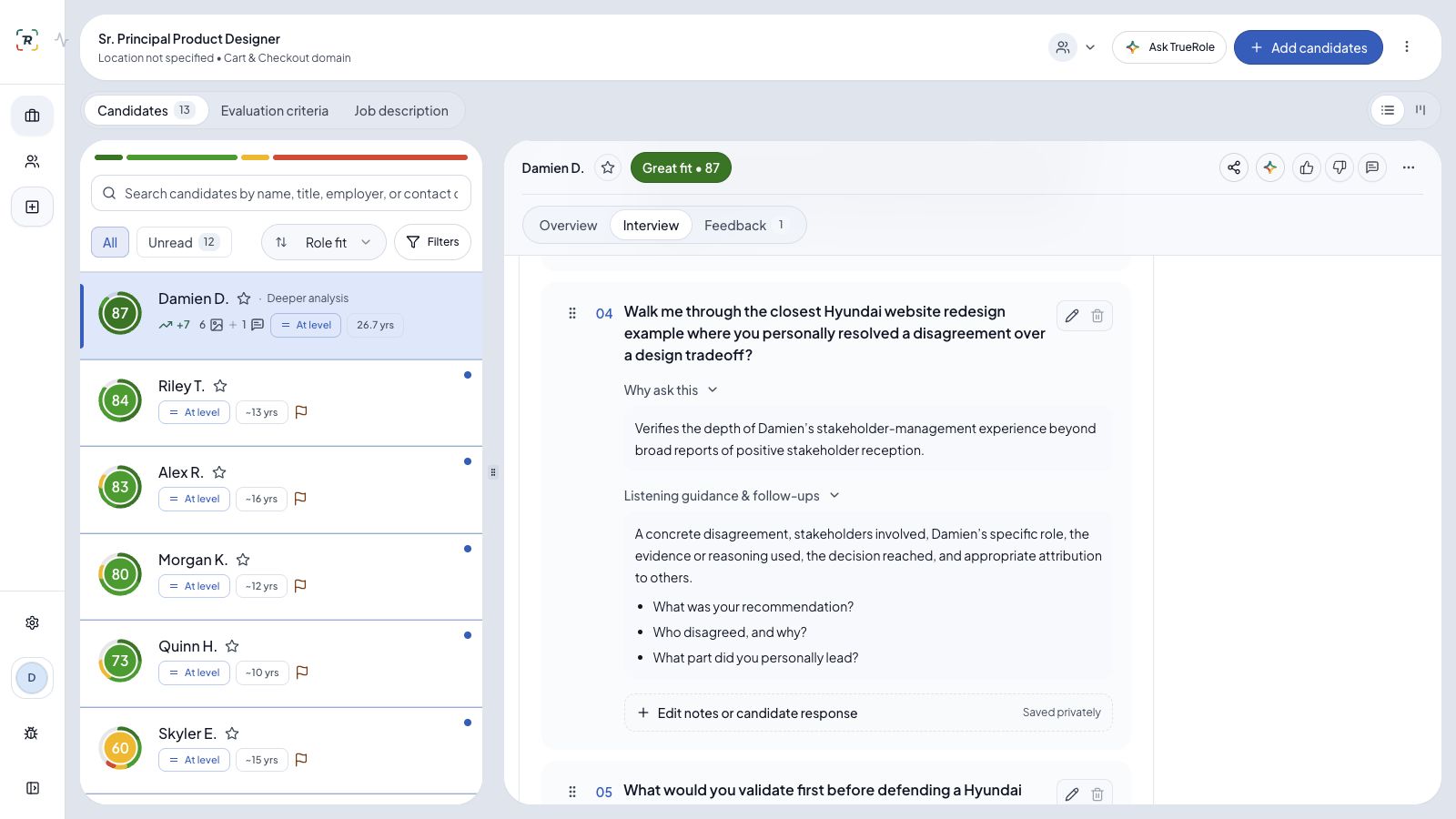Click Ask TrueRole button
Image resolution: width=1456 pixels, height=819 pixels.
pos(1169,47)
